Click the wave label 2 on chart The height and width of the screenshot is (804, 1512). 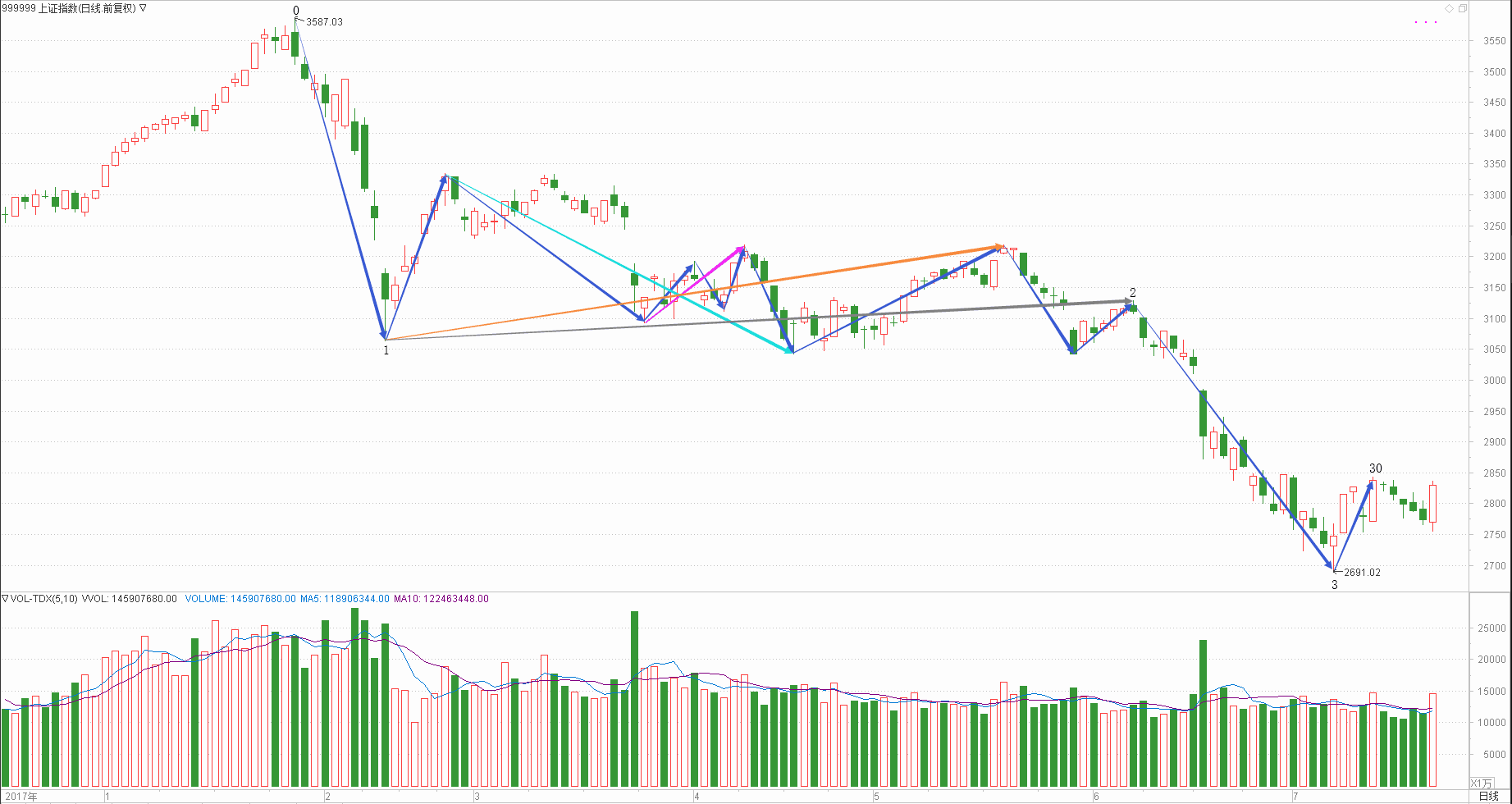pos(1133,293)
